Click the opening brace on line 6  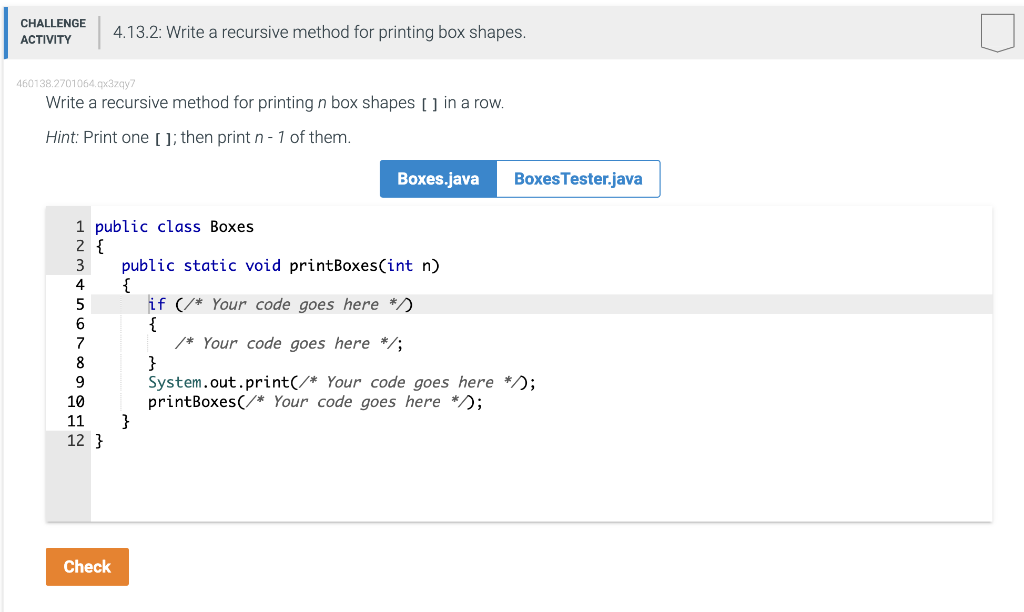151,323
